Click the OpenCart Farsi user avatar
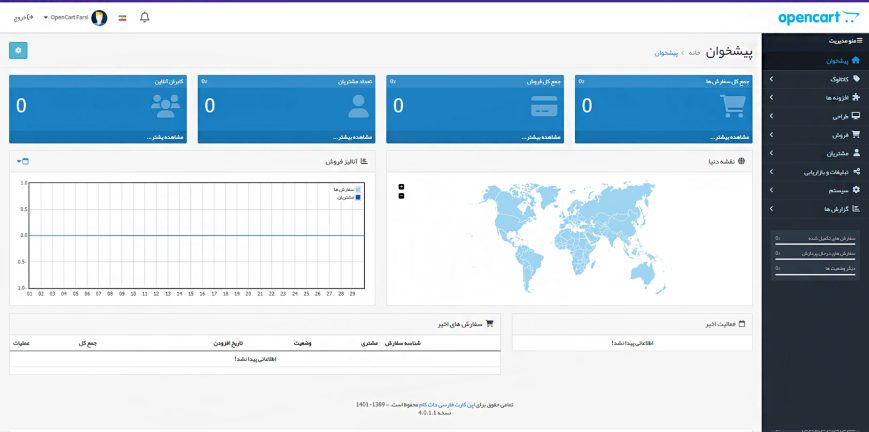 click(99, 18)
